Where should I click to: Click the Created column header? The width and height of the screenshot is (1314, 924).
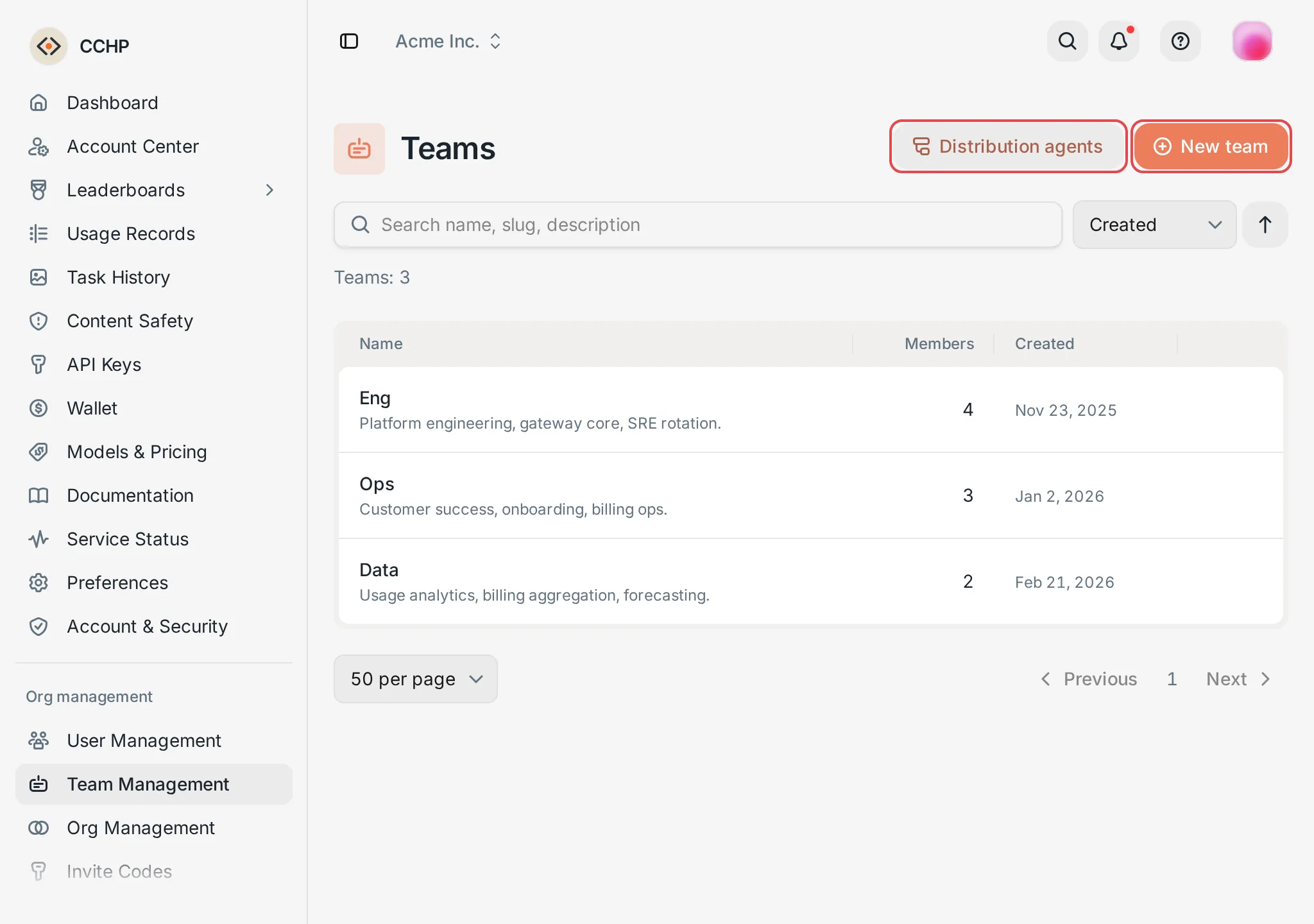(x=1045, y=344)
